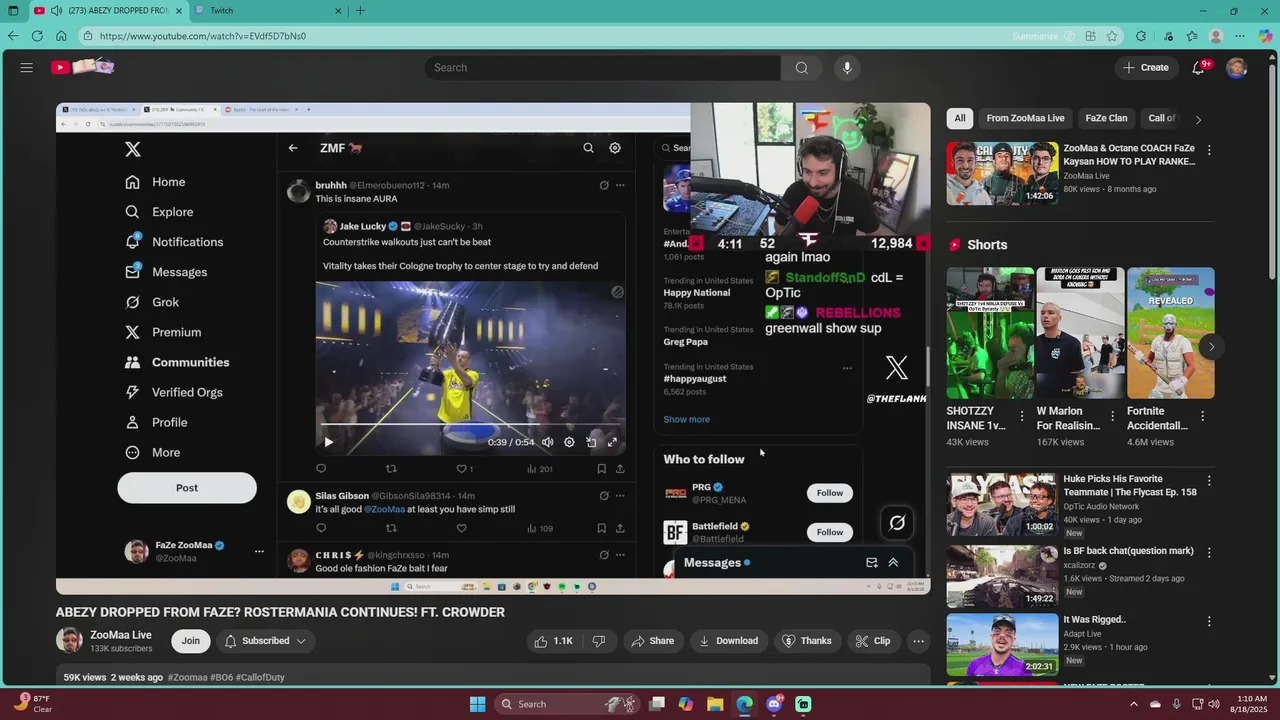Screen dimensions: 1280x720
Task: Show more filter chips with the arrow
Action: tap(1198, 119)
